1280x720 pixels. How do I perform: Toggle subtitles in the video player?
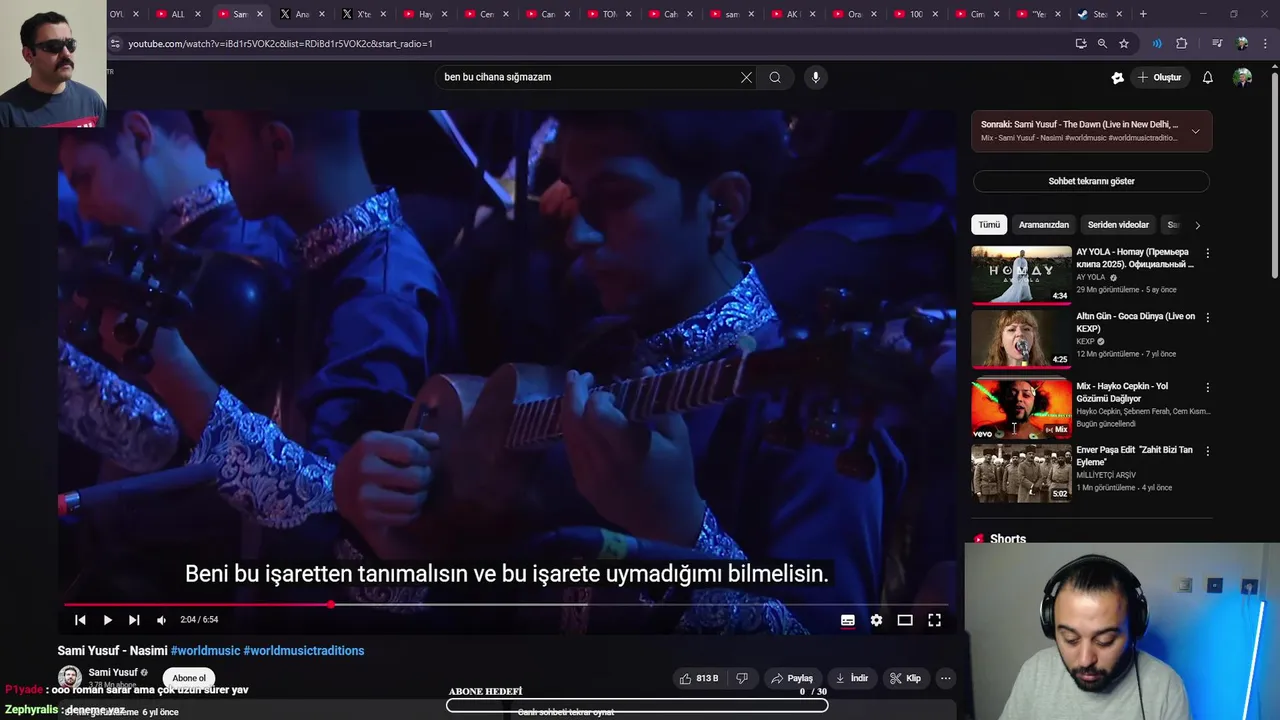[x=848, y=620]
